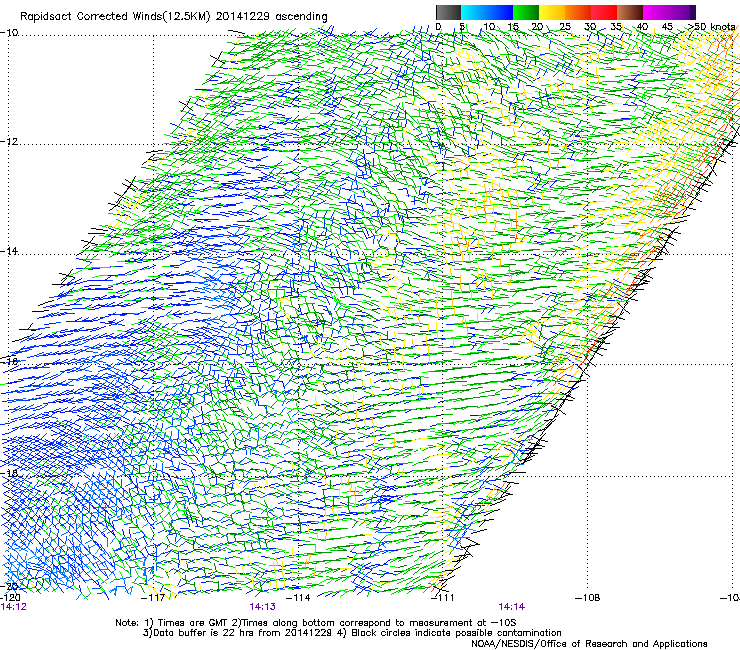Click the -10 latitude axis label
The width and height of the screenshot is (740, 650).
9,33
